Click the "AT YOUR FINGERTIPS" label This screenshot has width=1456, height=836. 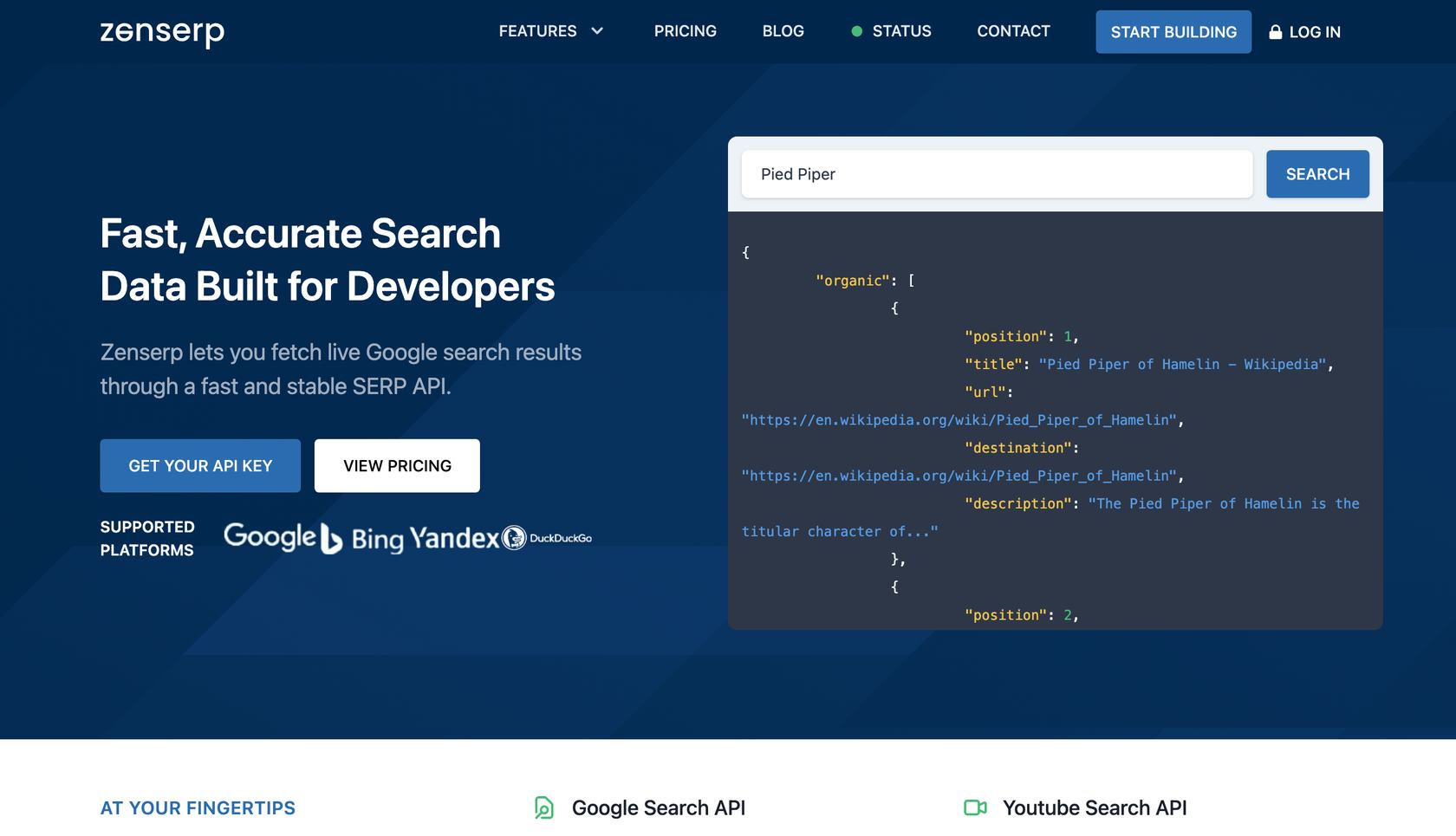click(x=198, y=808)
